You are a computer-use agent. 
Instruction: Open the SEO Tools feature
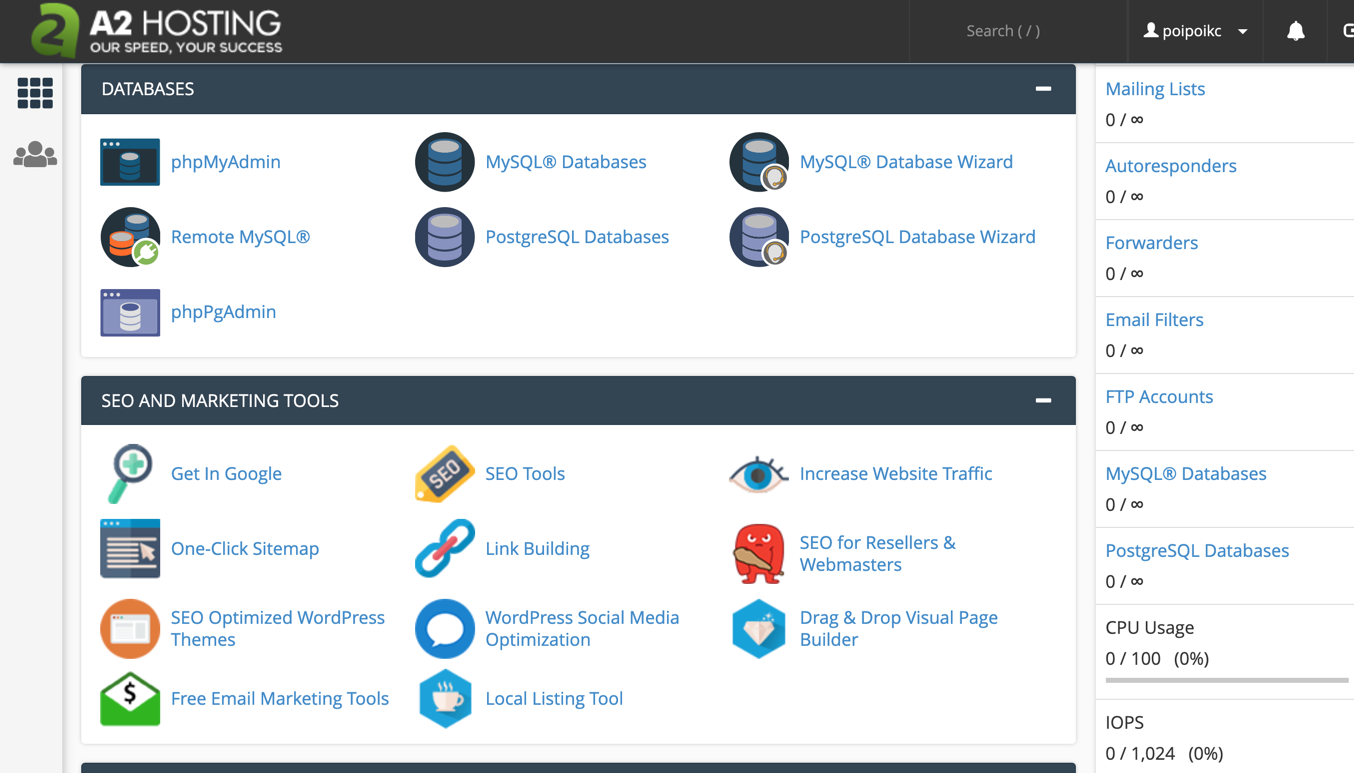525,473
